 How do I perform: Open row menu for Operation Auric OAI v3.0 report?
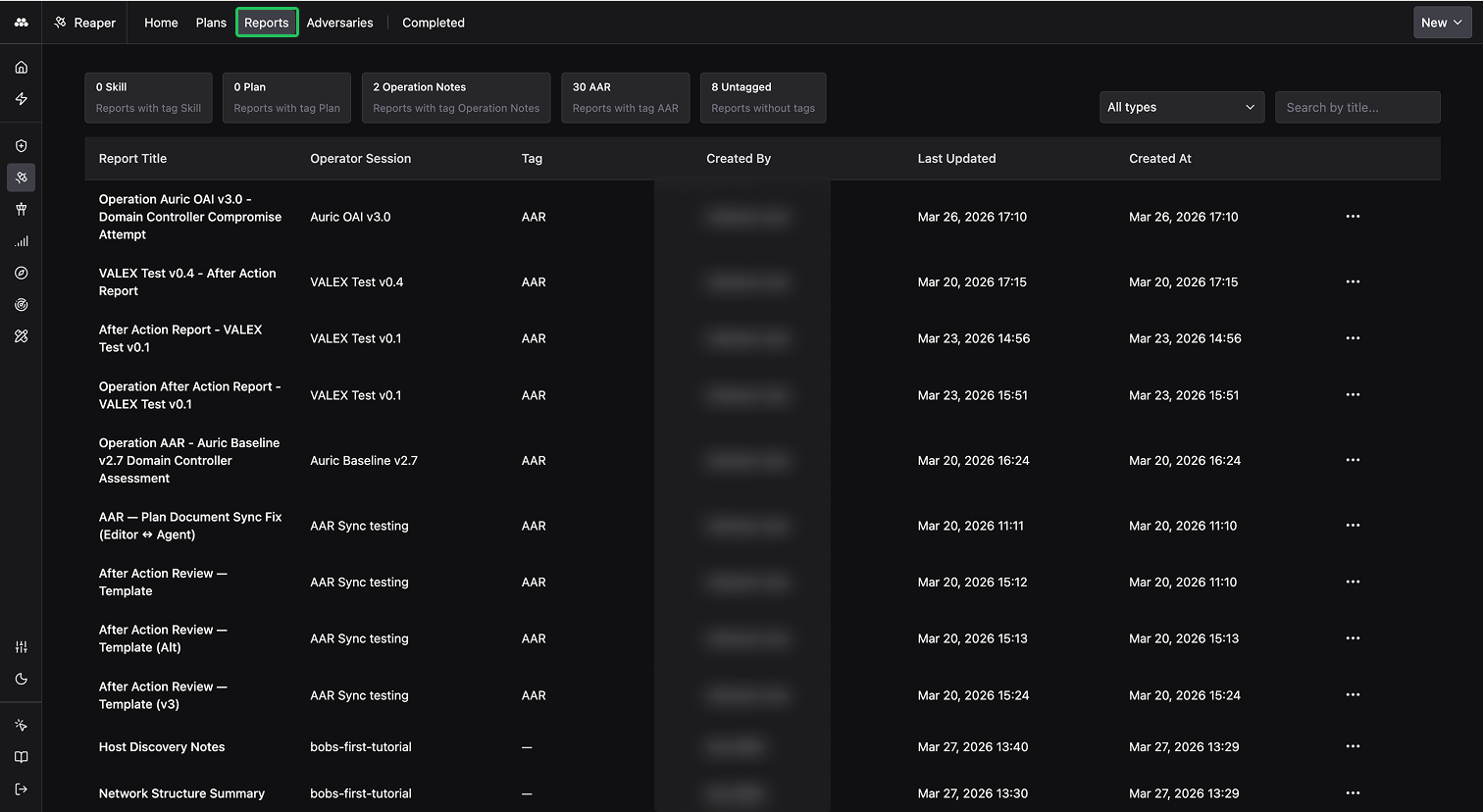(x=1353, y=217)
